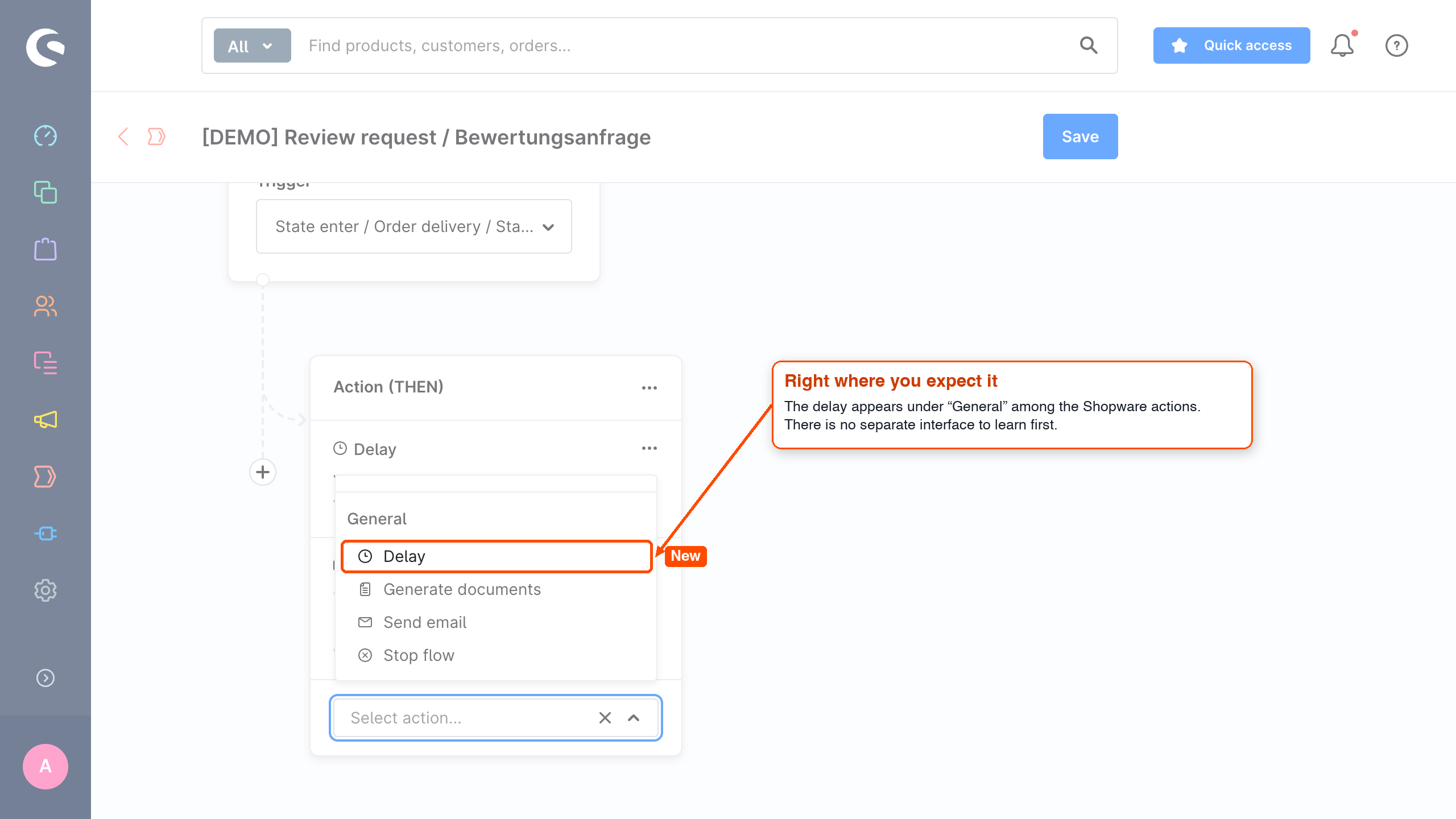This screenshot has width=1456, height=819.
Task: Open the Delay action three-dot menu
Action: (x=650, y=448)
